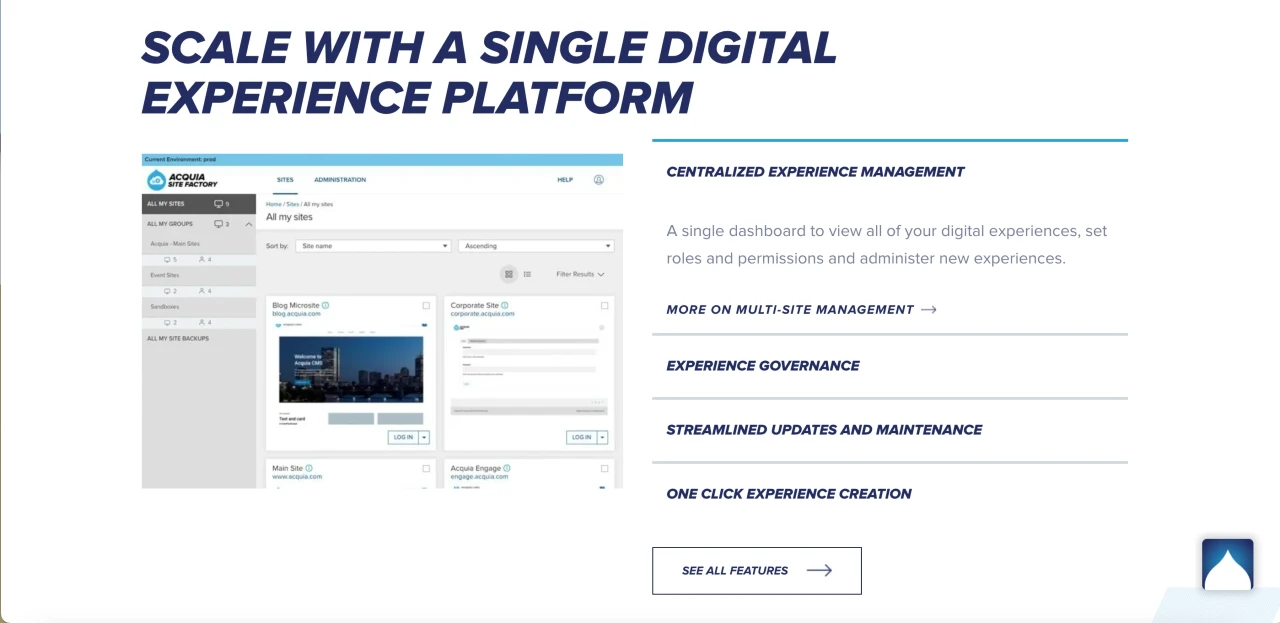Viewport: 1280px width, 623px height.
Task: Expand One Click Experience Creation section
Action: coord(890,494)
